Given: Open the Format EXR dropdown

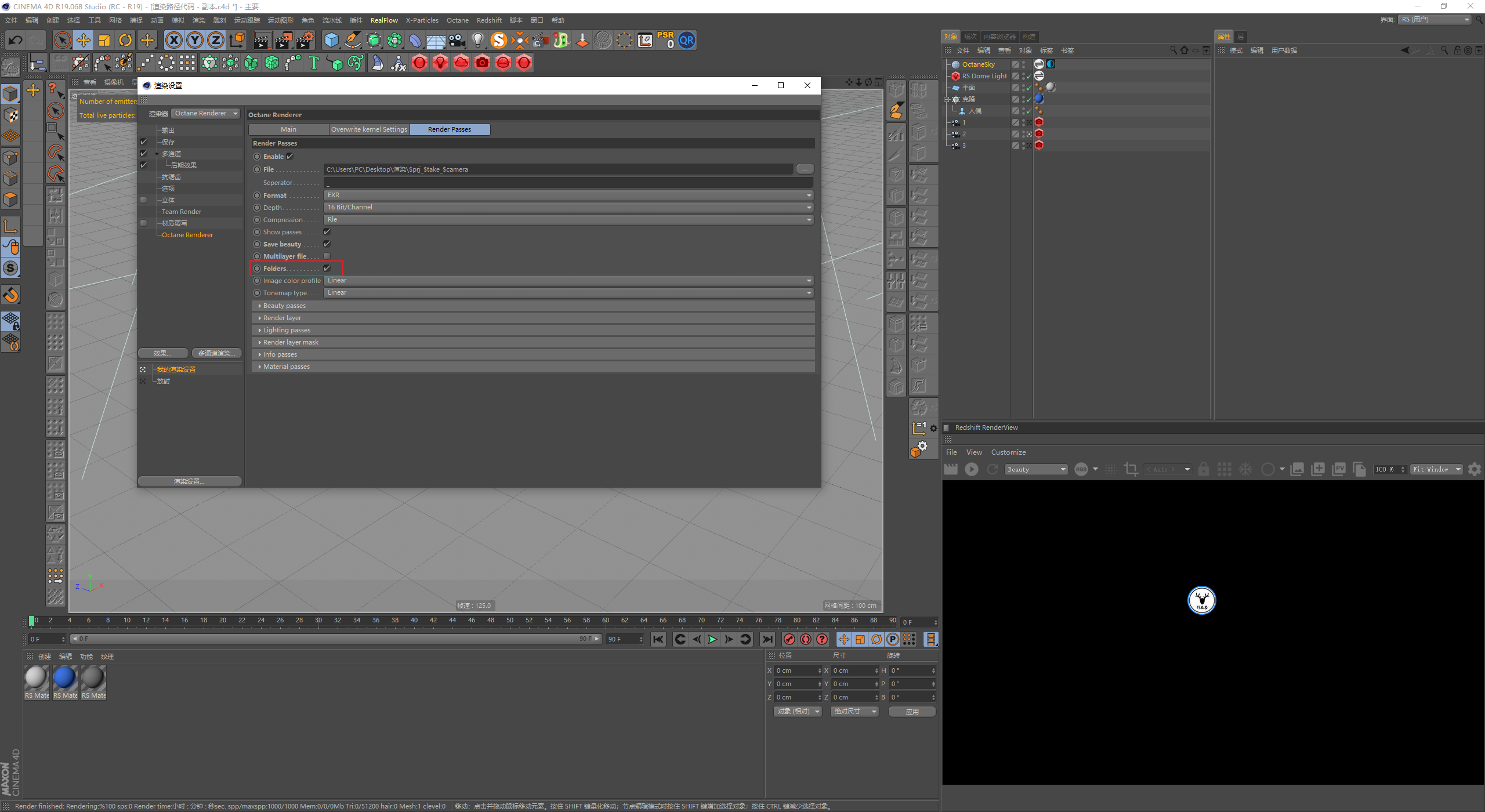Looking at the screenshot, I should pos(568,195).
